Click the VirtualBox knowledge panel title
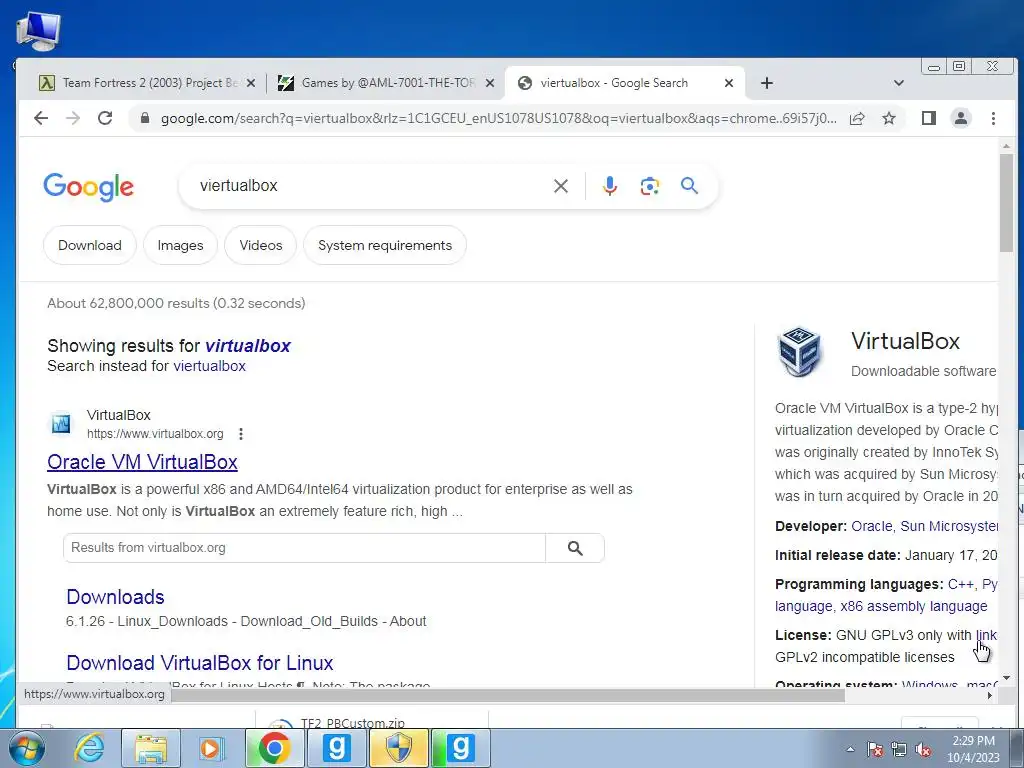This screenshot has width=1024, height=768. [x=905, y=341]
